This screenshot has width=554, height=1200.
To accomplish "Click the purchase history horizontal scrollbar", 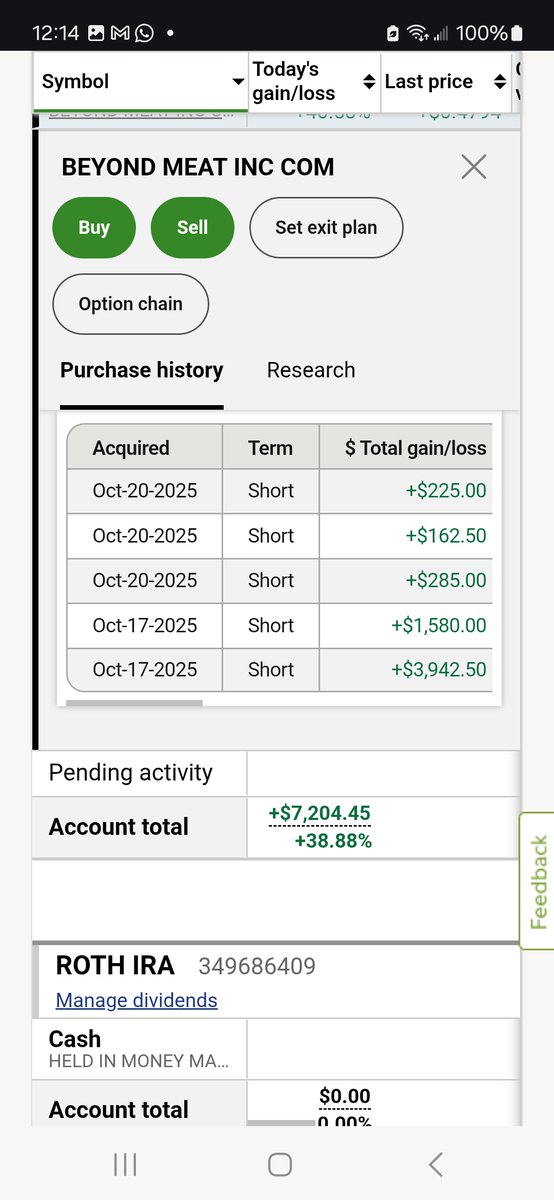I will coord(134,703).
